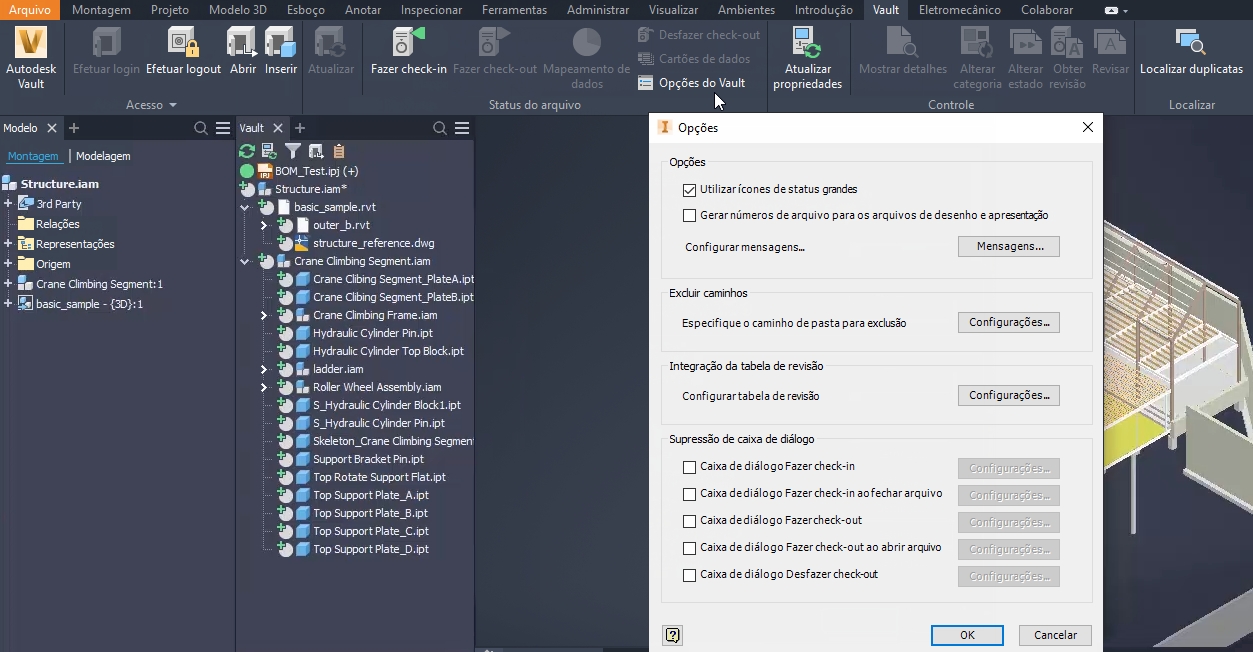
Task: Switch to the Eletromecânico ribbon tab
Action: 960,10
